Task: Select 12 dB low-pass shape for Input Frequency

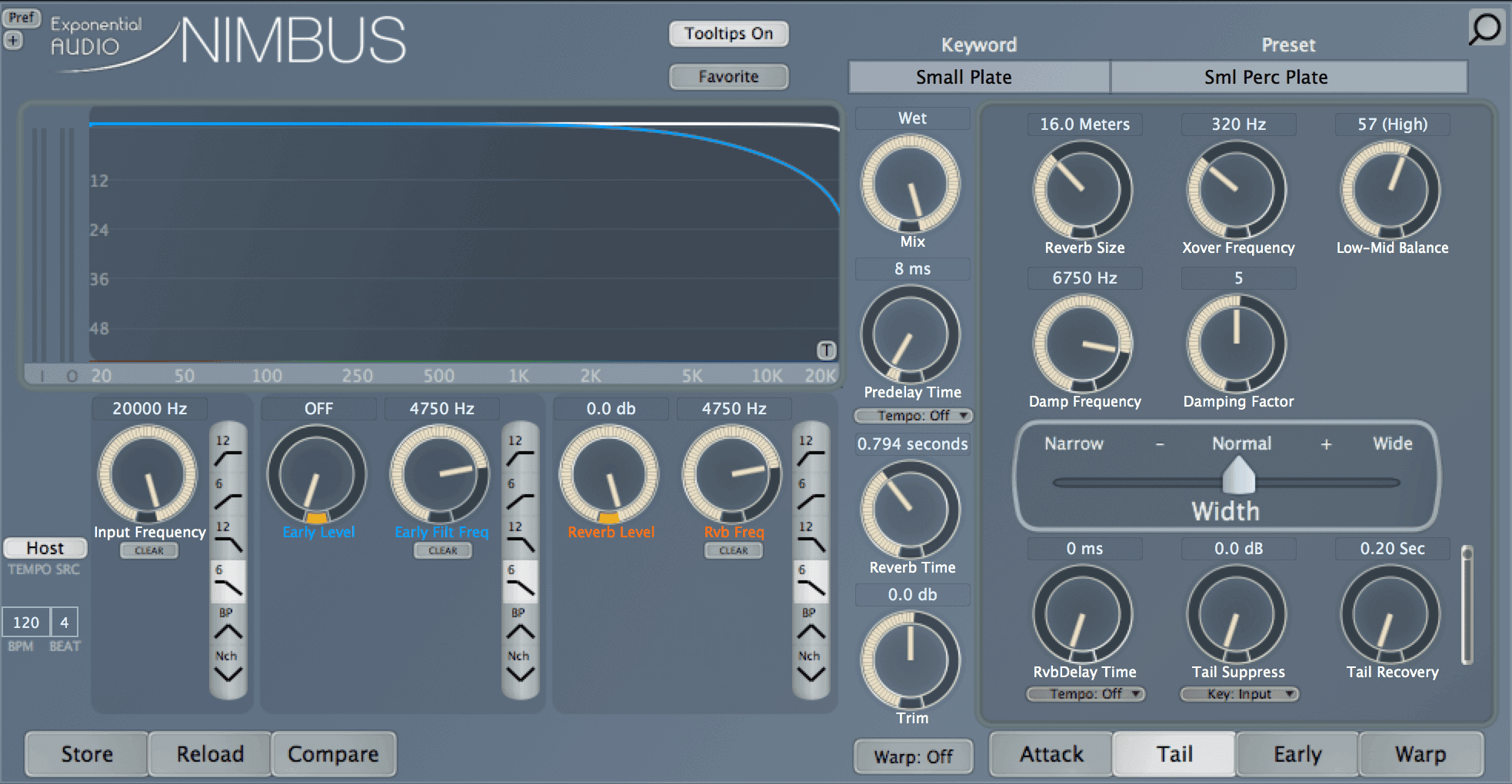Action: click(228, 537)
